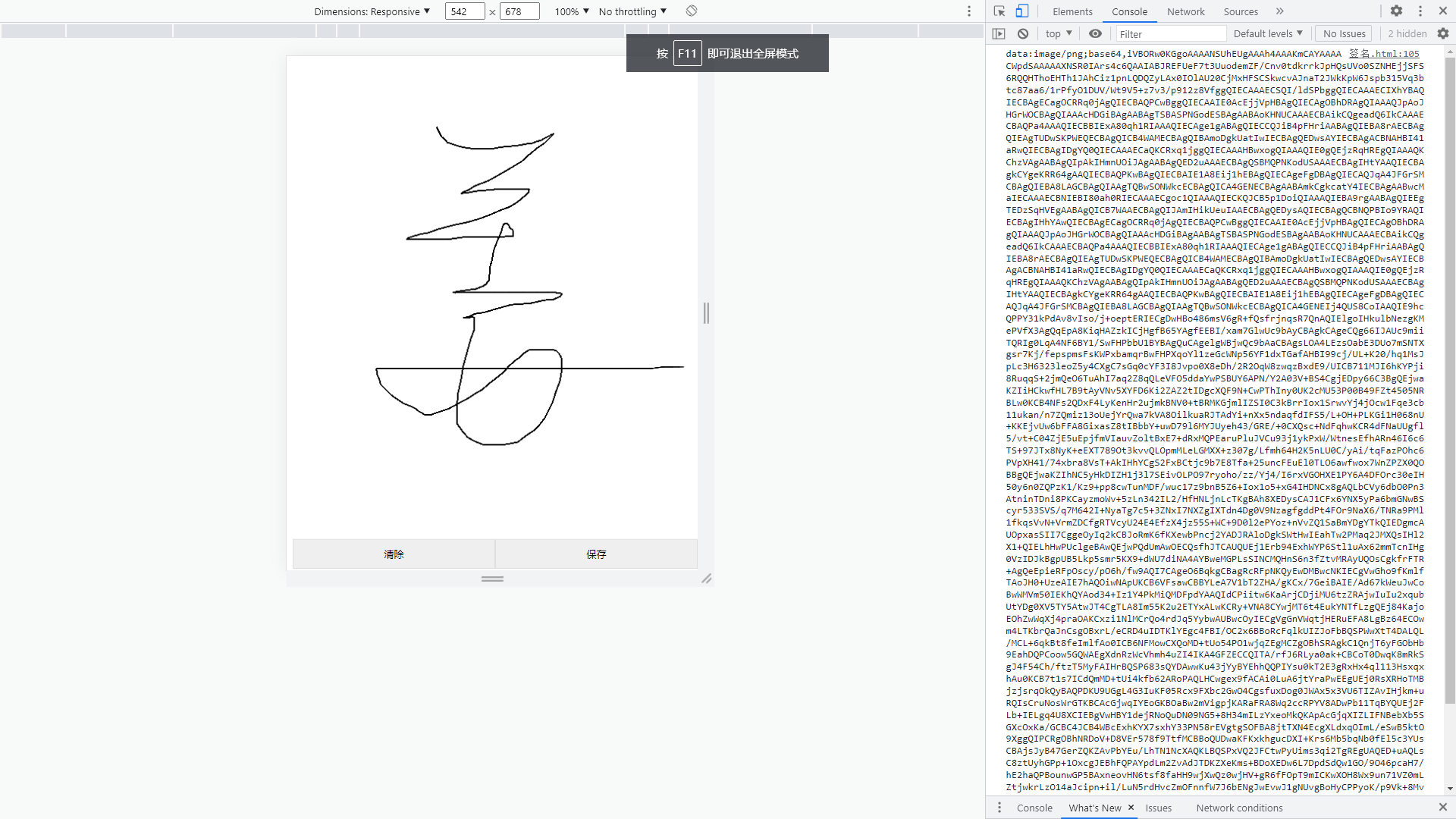Expand the No throttling dropdown

[x=632, y=11]
